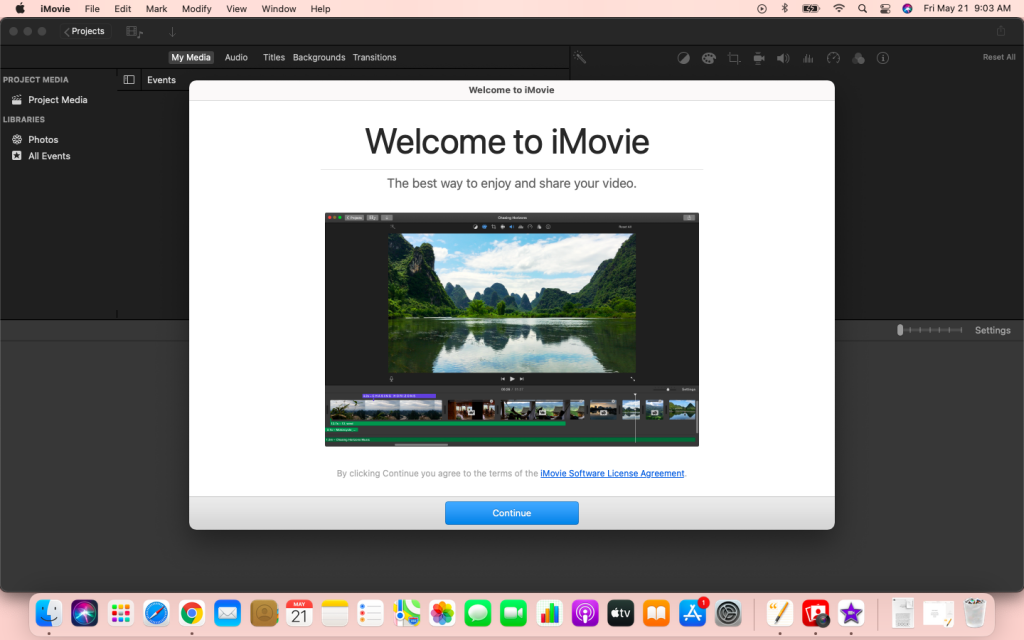The image size is (1024, 640).
Task: Open System Preferences from the Dock
Action: [x=728, y=613]
